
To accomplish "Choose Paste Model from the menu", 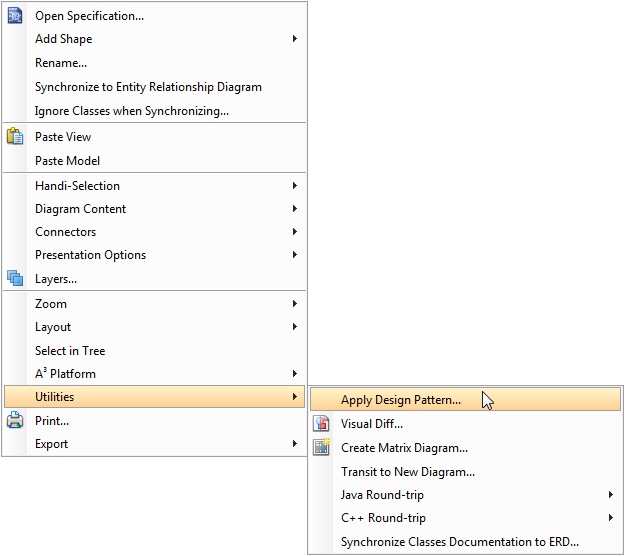I will click(x=154, y=161).
